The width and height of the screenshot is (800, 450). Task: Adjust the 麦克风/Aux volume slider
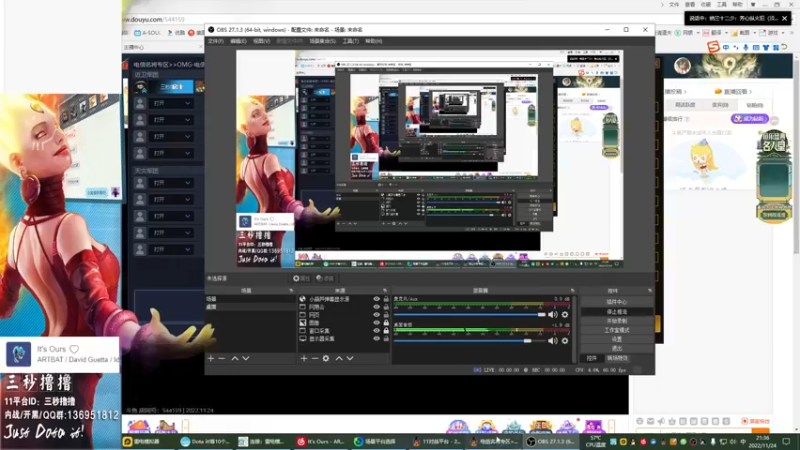[x=470, y=315]
